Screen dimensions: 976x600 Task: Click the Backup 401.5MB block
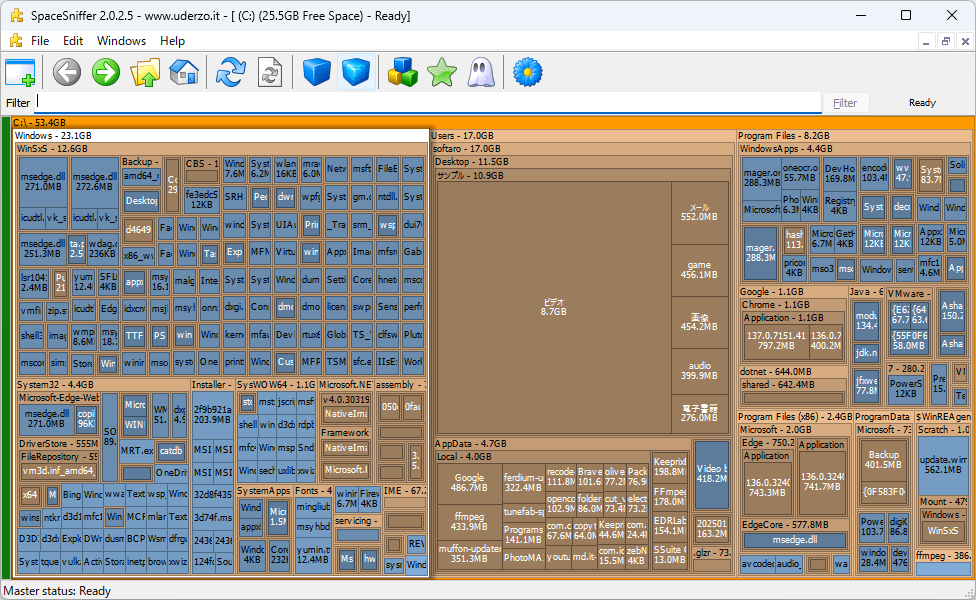tap(883, 459)
